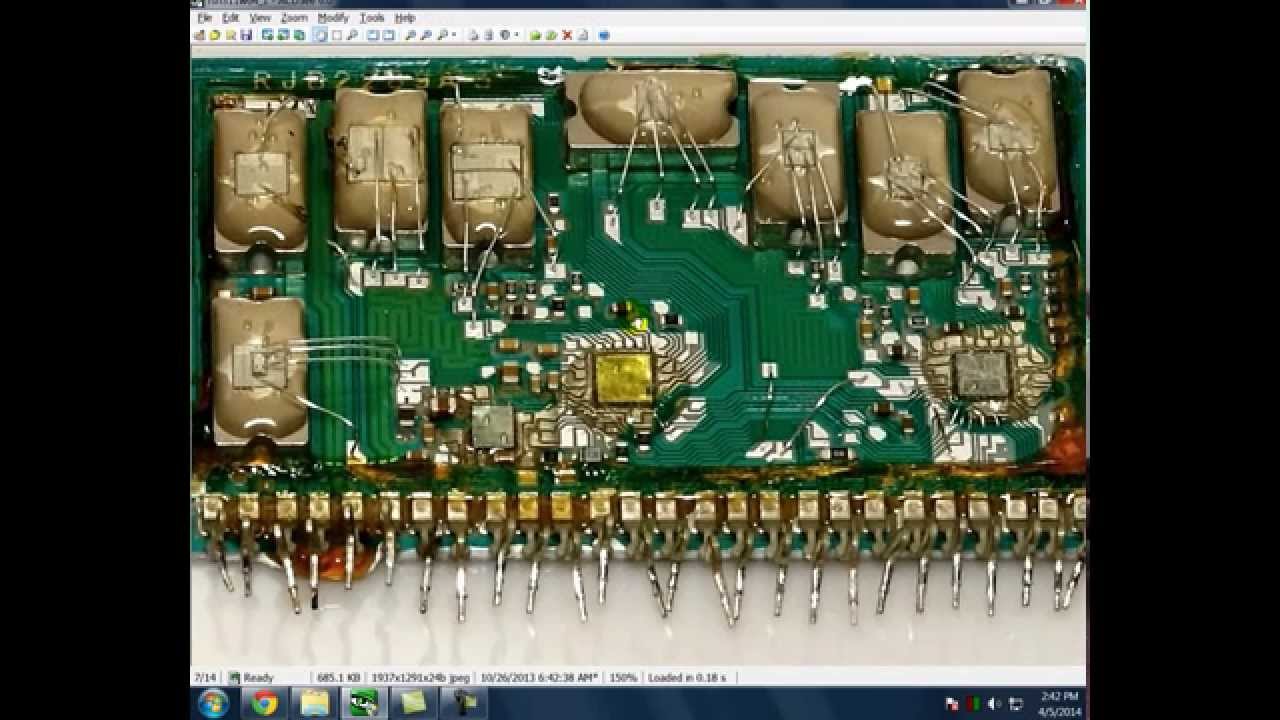Screen dimensions: 1280x720
Task: Open the Zoom menu
Action: click(x=294, y=18)
